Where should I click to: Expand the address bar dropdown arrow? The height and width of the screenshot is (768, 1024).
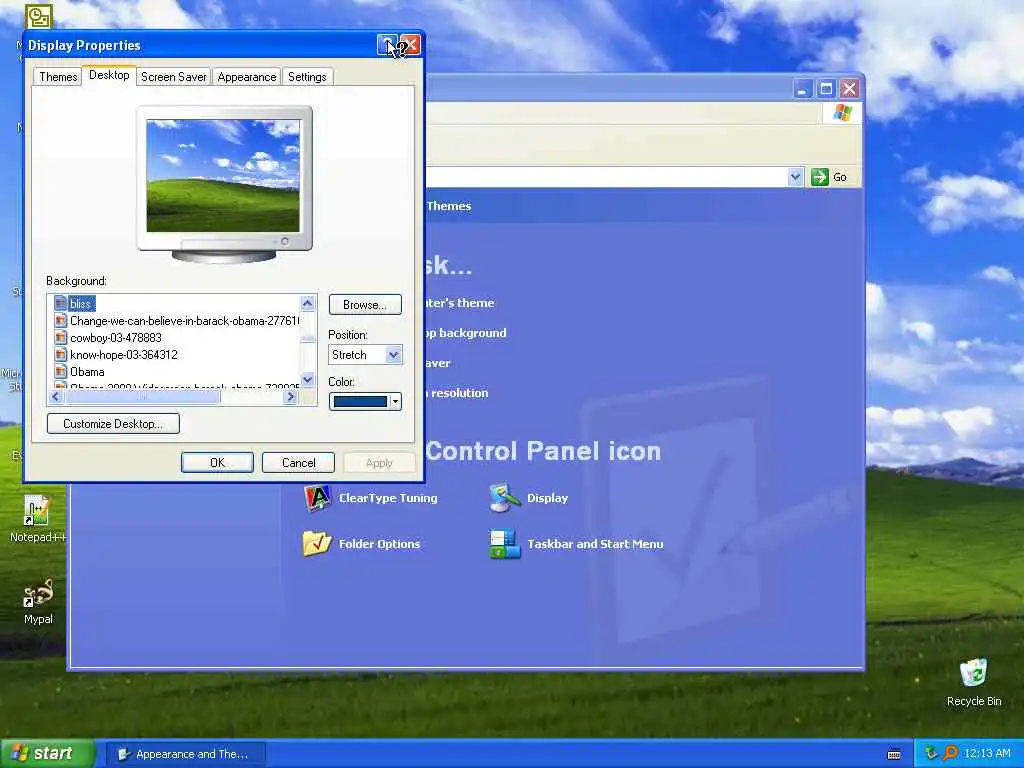795,176
